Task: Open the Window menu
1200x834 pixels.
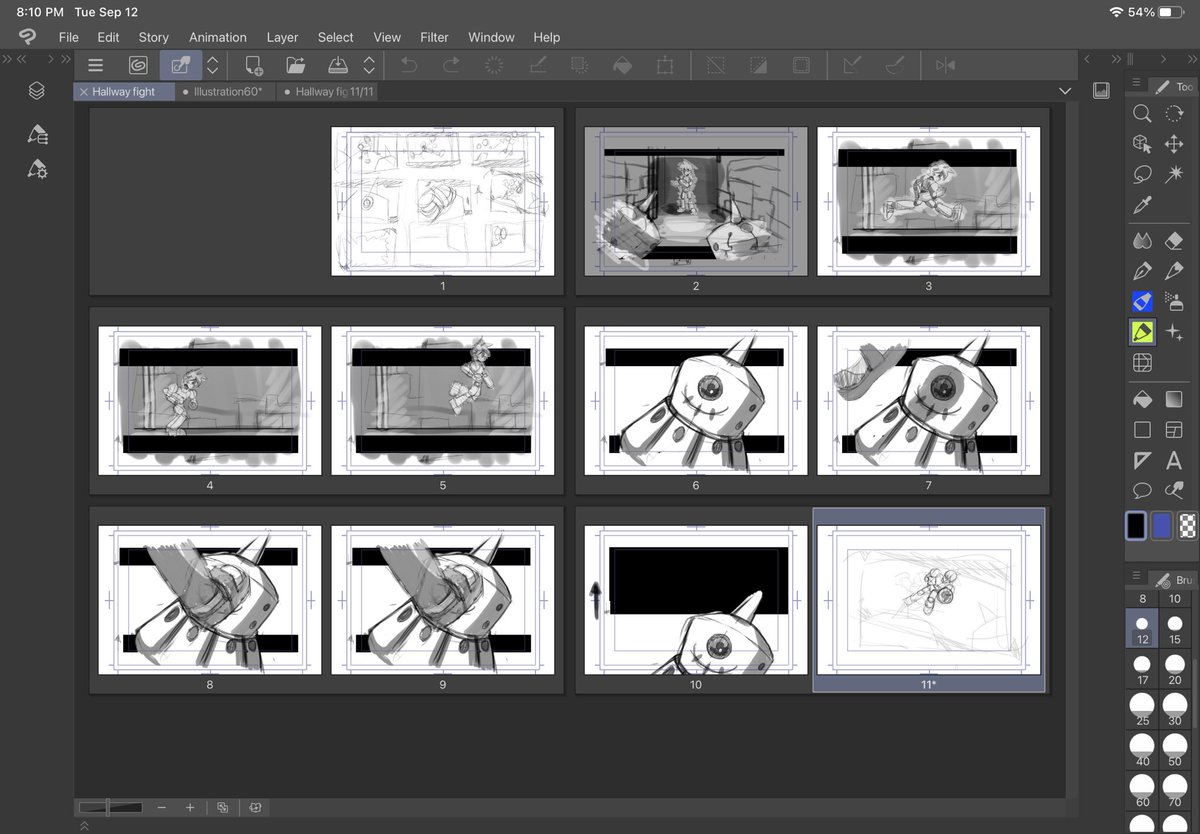Action: [x=491, y=37]
